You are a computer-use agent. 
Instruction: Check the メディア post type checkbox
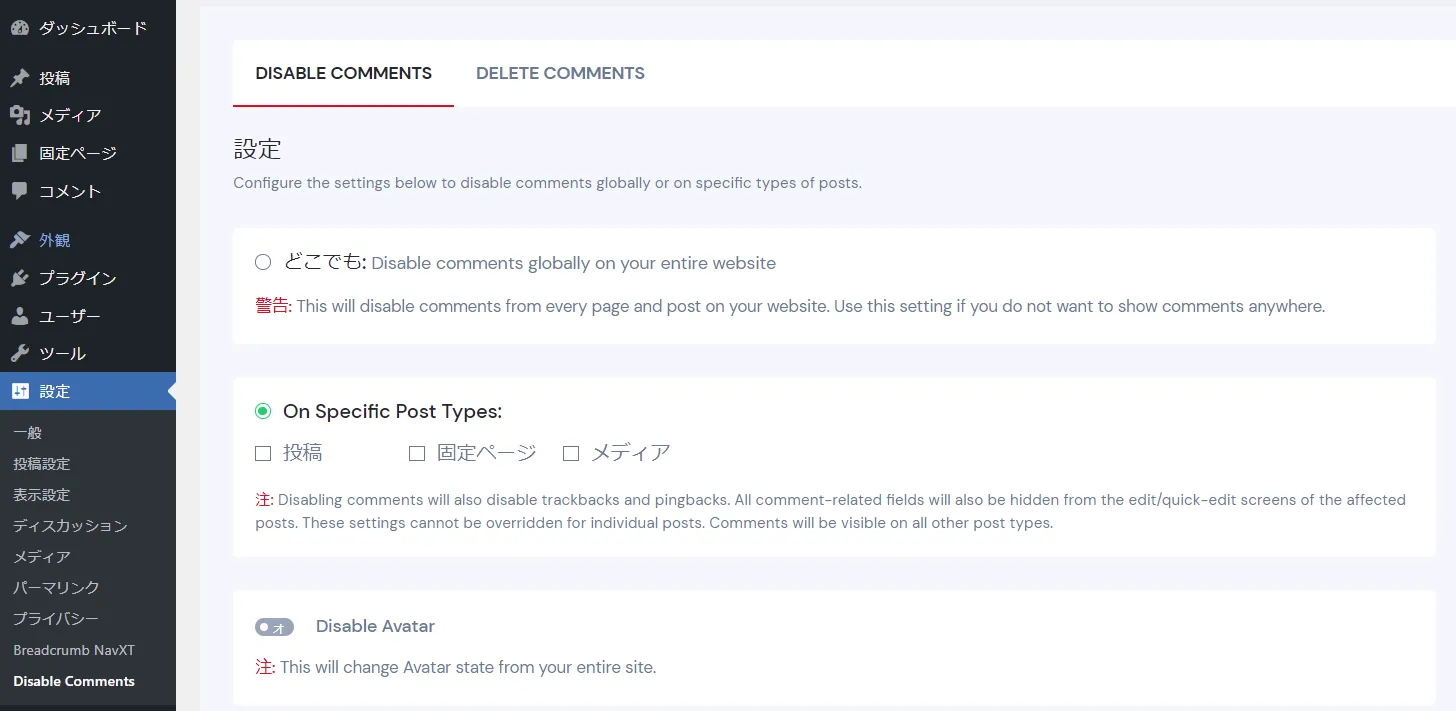(571, 453)
